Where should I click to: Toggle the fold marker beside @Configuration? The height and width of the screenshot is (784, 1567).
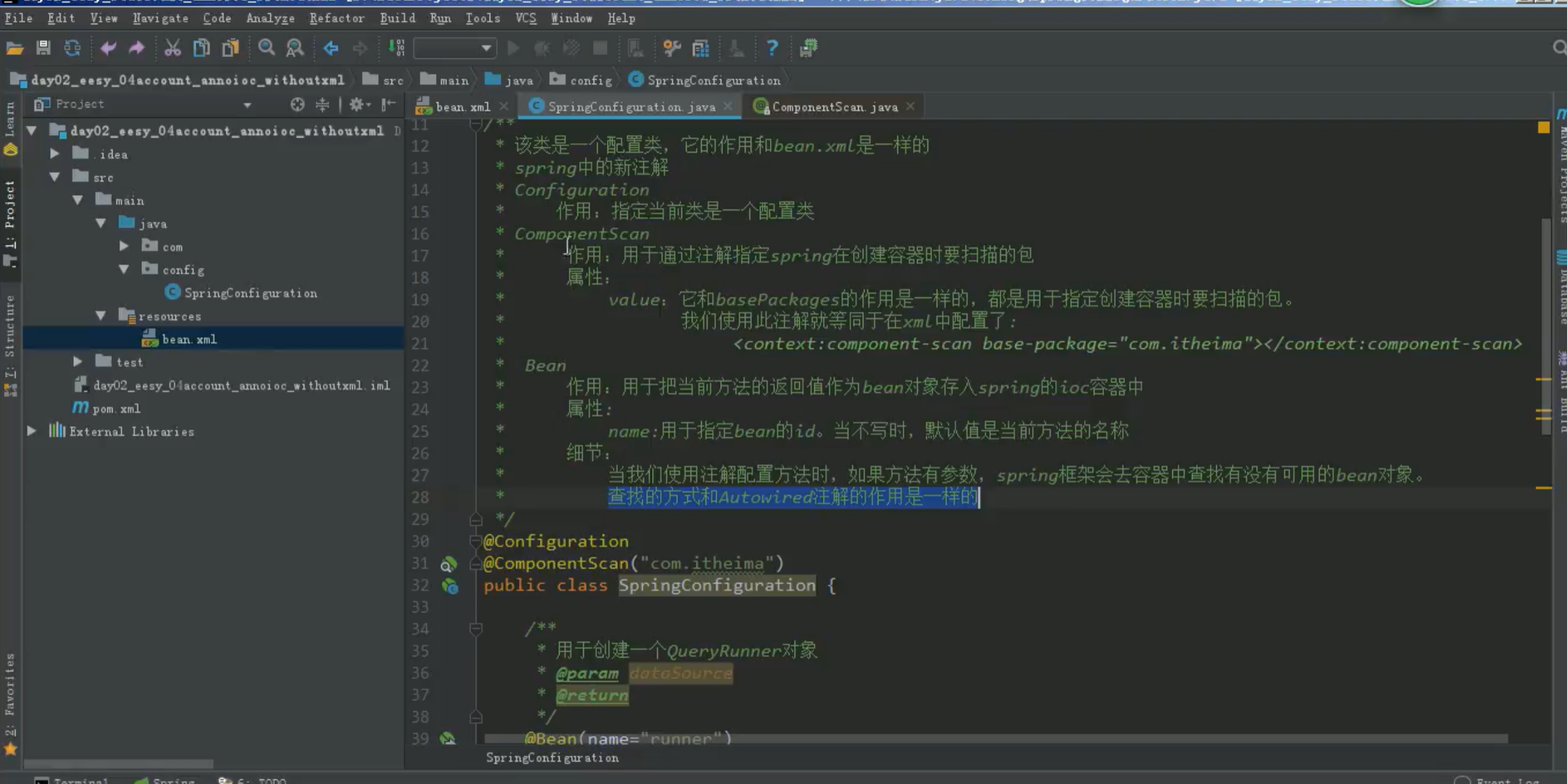coord(476,541)
